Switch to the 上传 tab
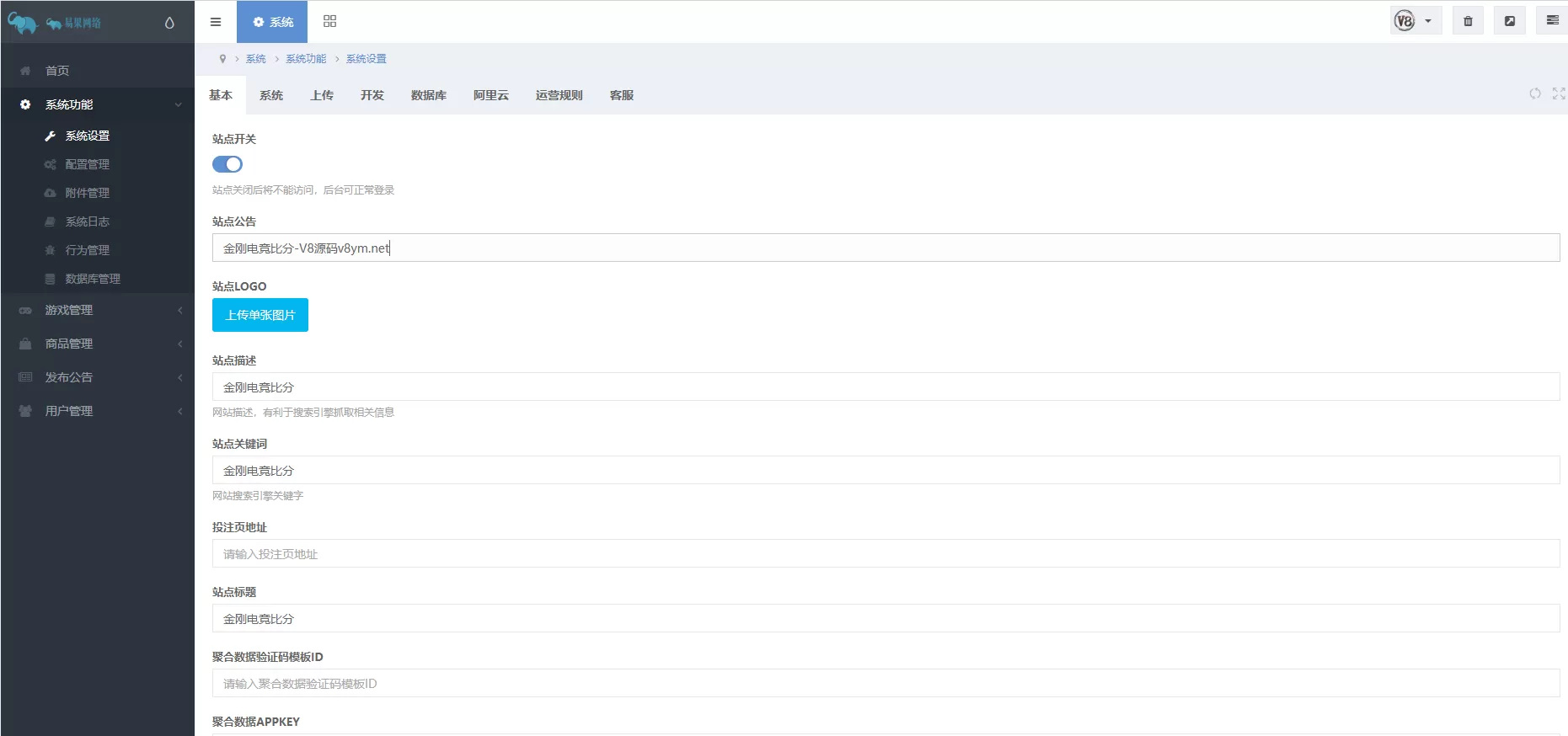The height and width of the screenshot is (736, 1568). click(x=322, y=95)
